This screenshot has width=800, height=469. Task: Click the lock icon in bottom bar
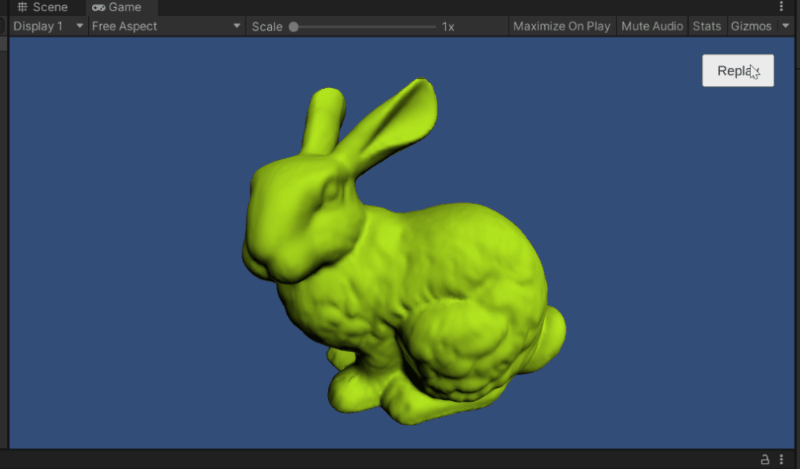coord(765,459)
